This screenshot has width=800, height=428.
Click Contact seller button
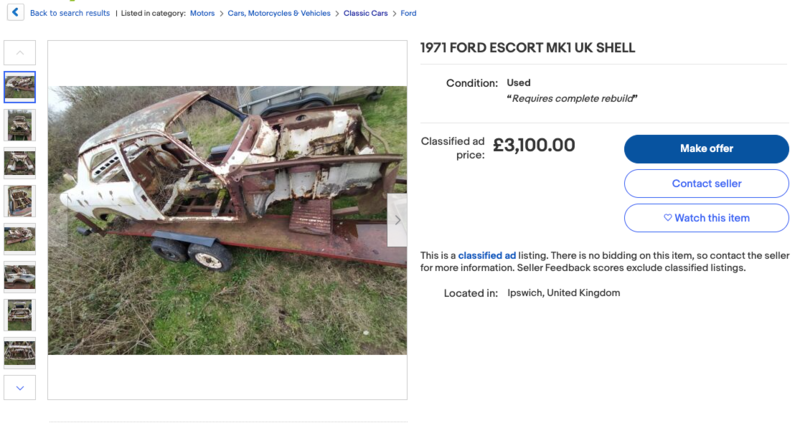click(x=706, y=184)
